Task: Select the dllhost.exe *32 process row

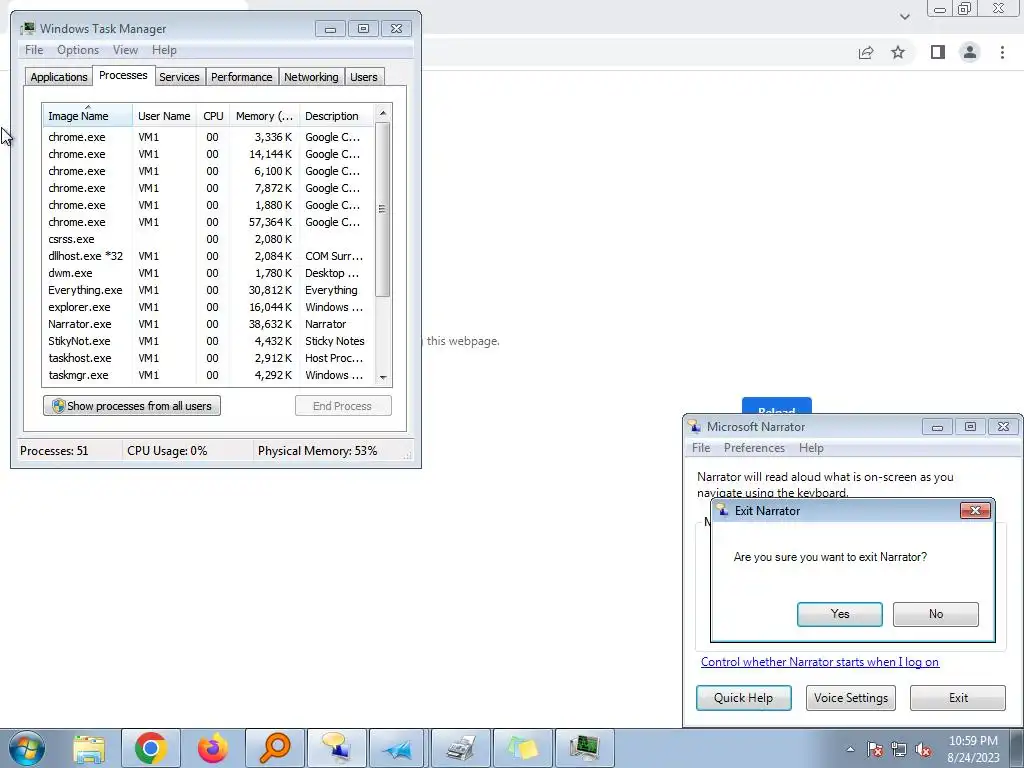Action: (x=209, y=256)
